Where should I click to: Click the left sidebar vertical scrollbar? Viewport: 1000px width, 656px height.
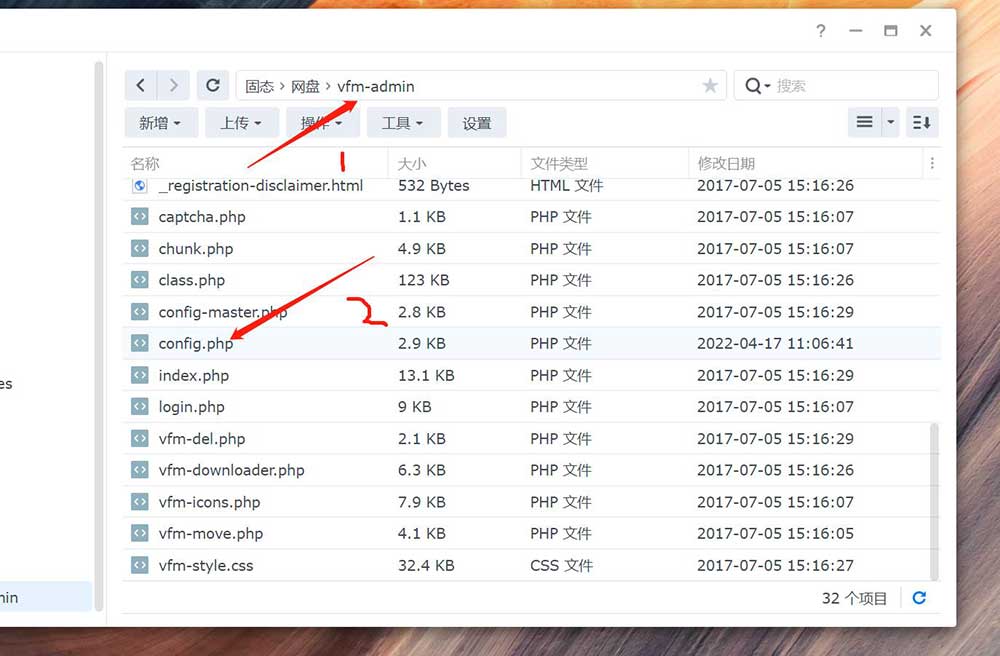coord(99,336)
